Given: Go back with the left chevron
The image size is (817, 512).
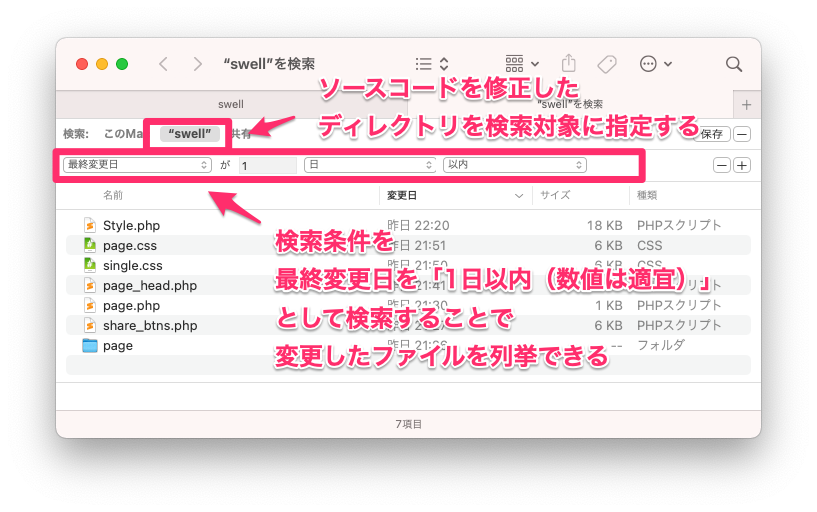Looking at the screenshot, I should (164, 64).
